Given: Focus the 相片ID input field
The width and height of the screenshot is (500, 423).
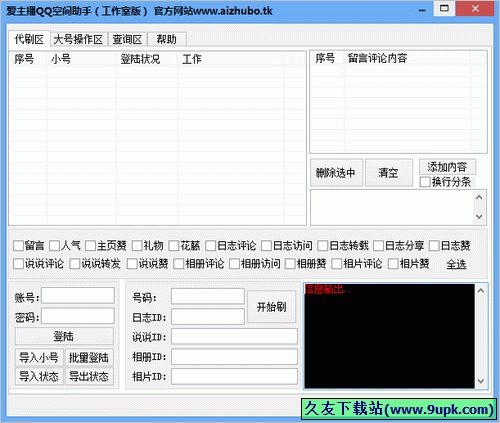Looking at the screenshot, I should 235,377.
